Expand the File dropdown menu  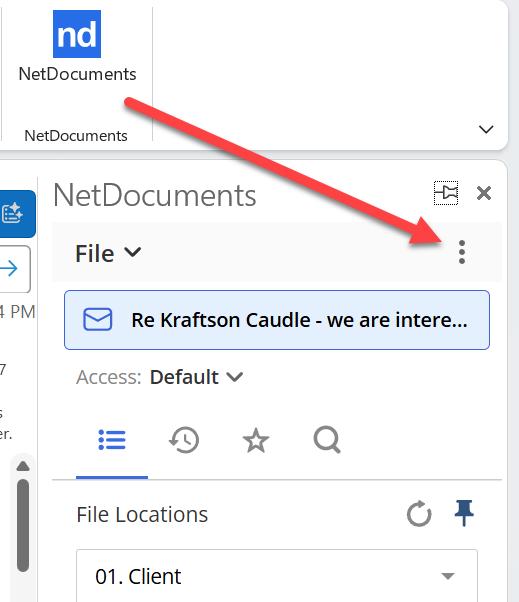pos(108,253)
